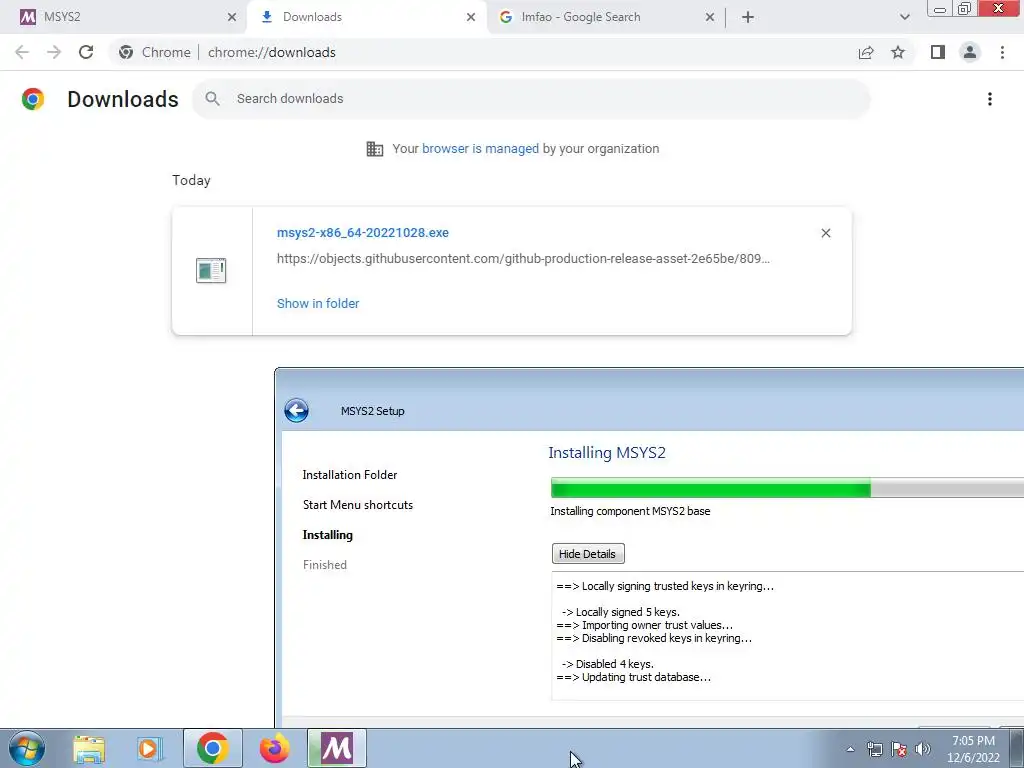
Task: Click the Locally signed 5 keys log line
Action: point(620,612)
